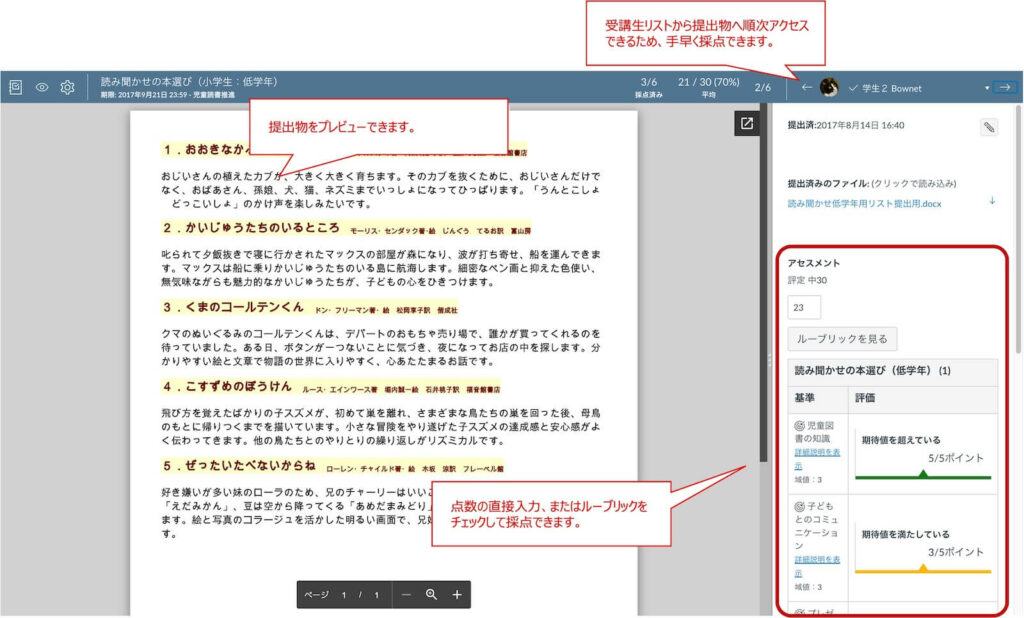Click the paperclip attachment icon

tap(989, 127)
